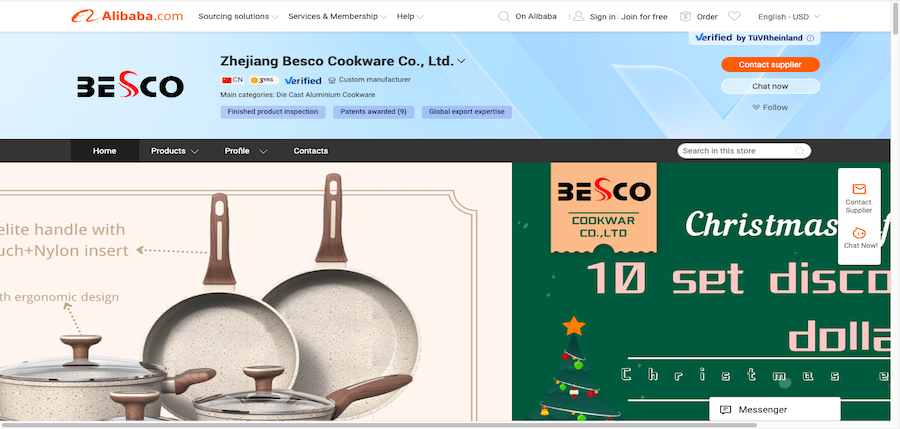Click the search magnifier icon On Alibaba
This screenshot has height=429, width=900.
(x=504, y=17)
